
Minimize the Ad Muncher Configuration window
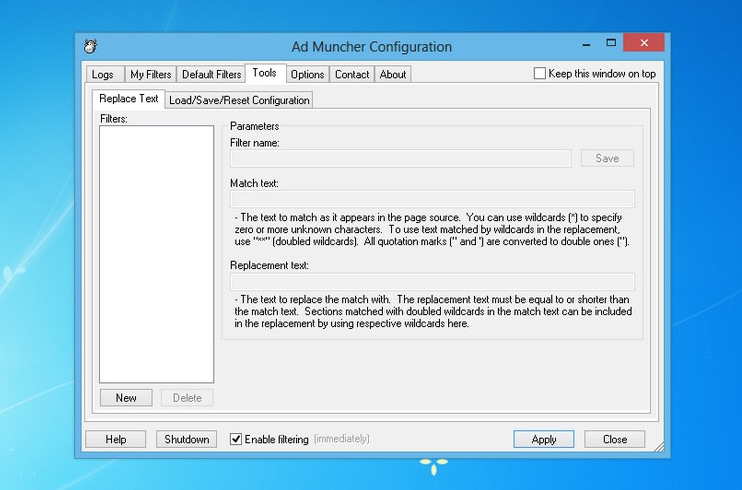pos(586,44)
